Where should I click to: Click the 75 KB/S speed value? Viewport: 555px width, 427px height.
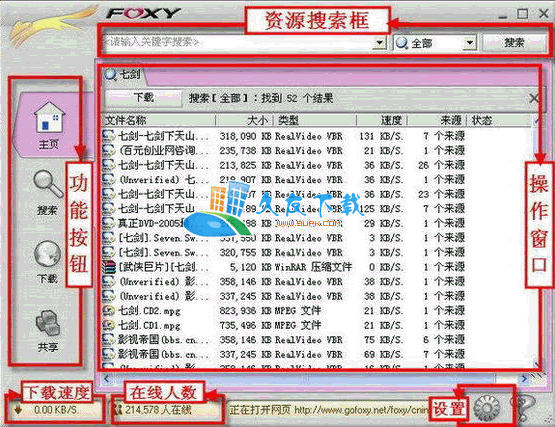click(x=384, y=339)
